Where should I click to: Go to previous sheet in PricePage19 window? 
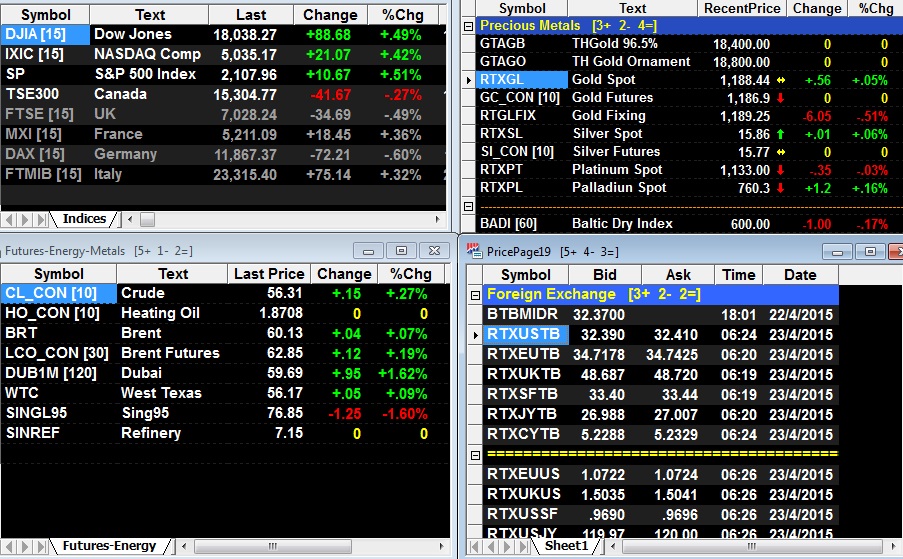coord(491,546)
